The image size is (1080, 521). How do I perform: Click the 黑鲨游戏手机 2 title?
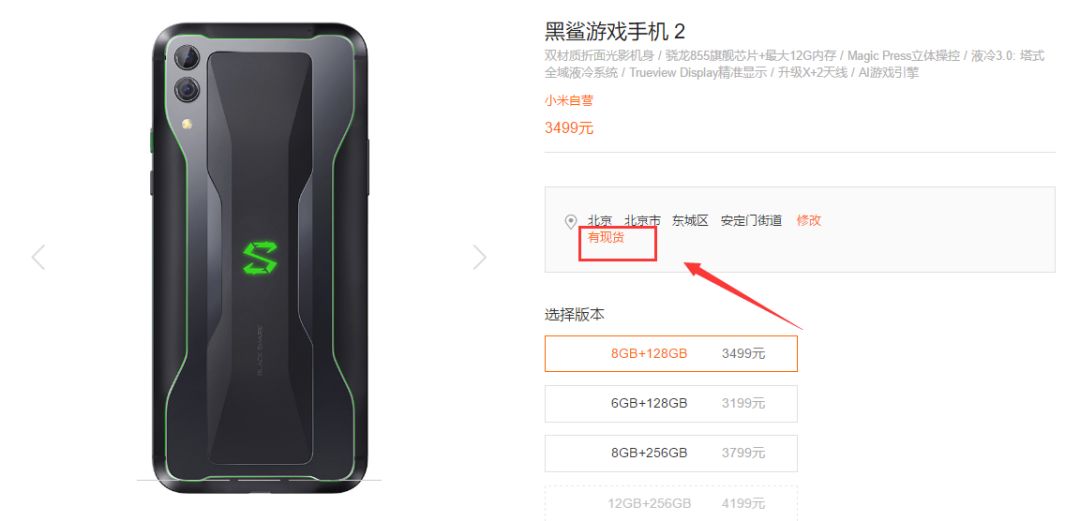coord(614,31)
